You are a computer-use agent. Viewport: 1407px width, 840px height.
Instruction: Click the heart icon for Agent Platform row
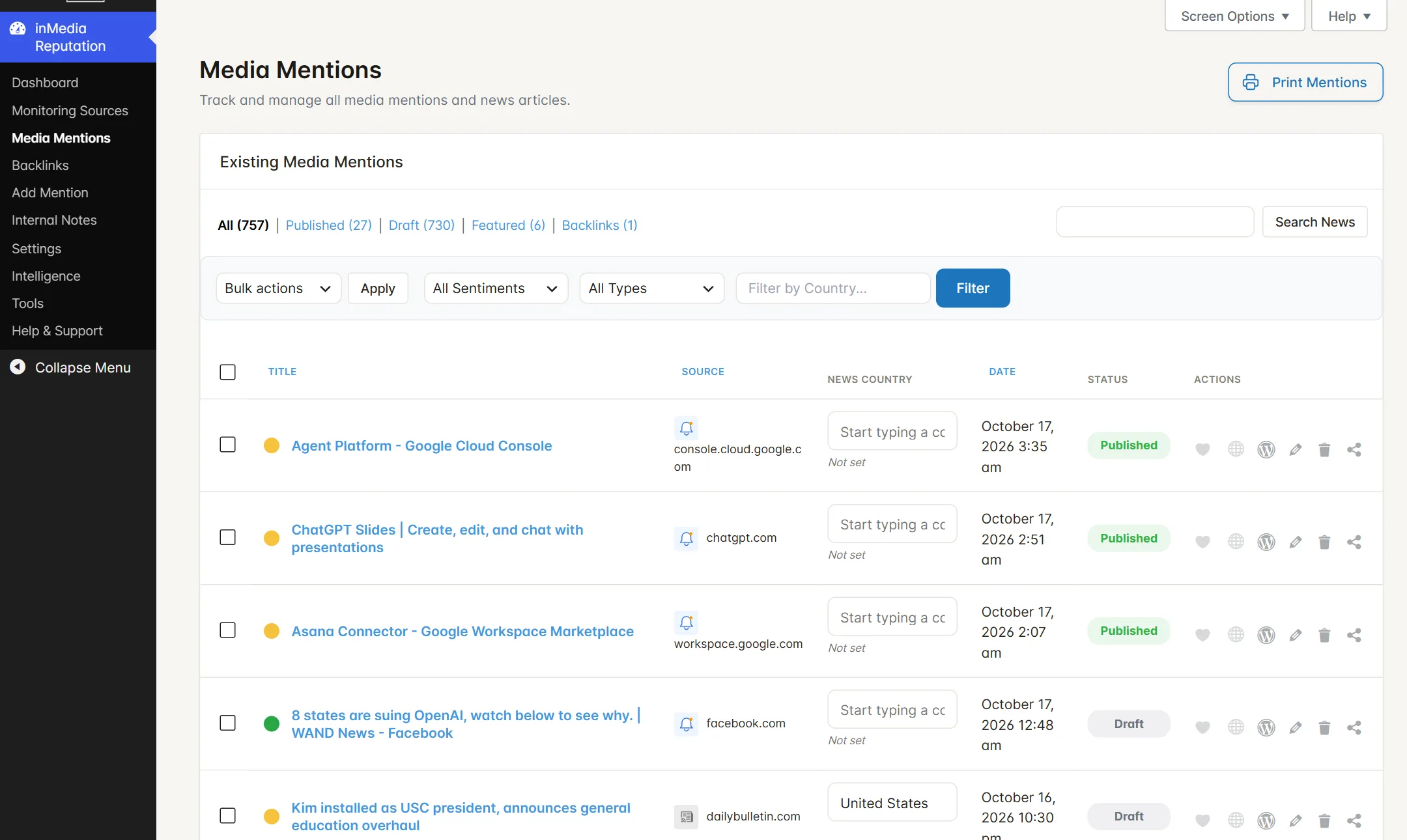(1202, 449)
